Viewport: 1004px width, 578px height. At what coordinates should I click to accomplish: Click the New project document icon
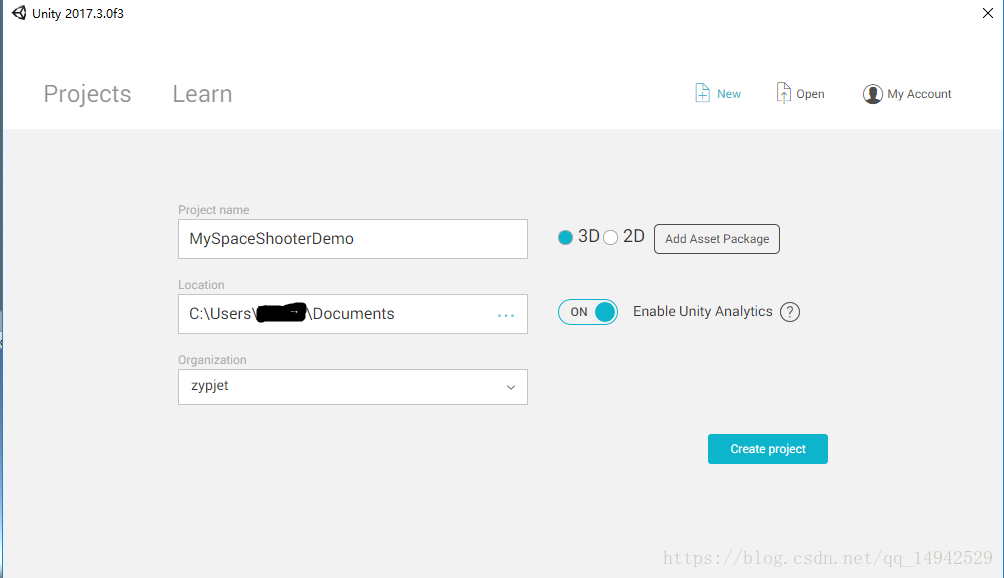point(702,93)
